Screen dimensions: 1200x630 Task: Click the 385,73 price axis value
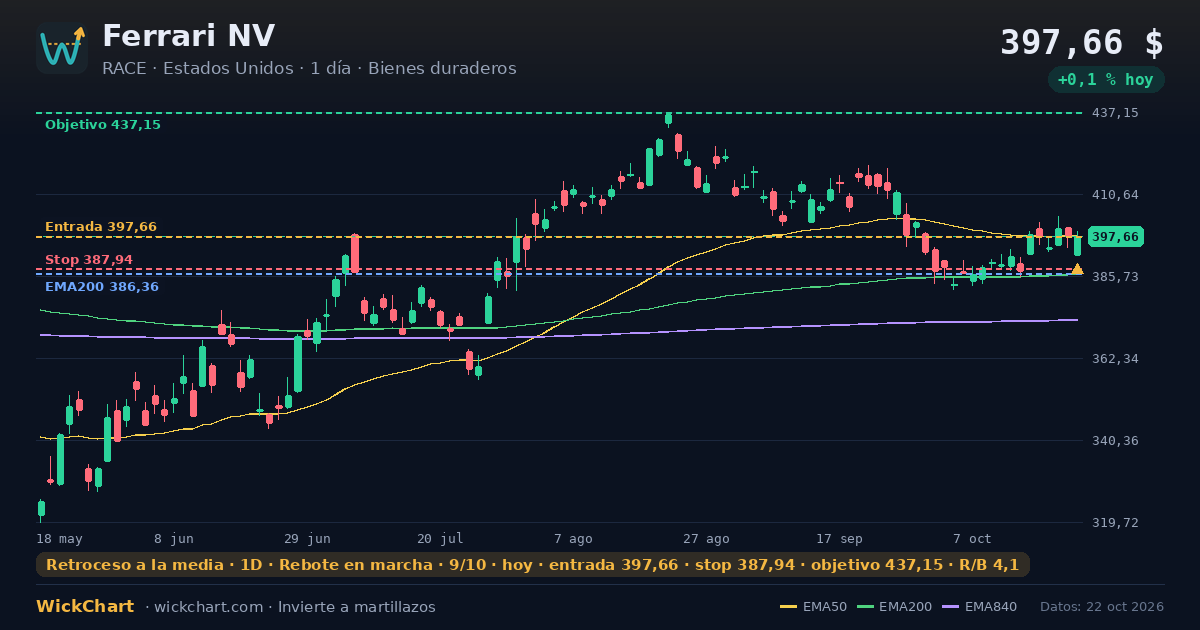click(1115, 276)
